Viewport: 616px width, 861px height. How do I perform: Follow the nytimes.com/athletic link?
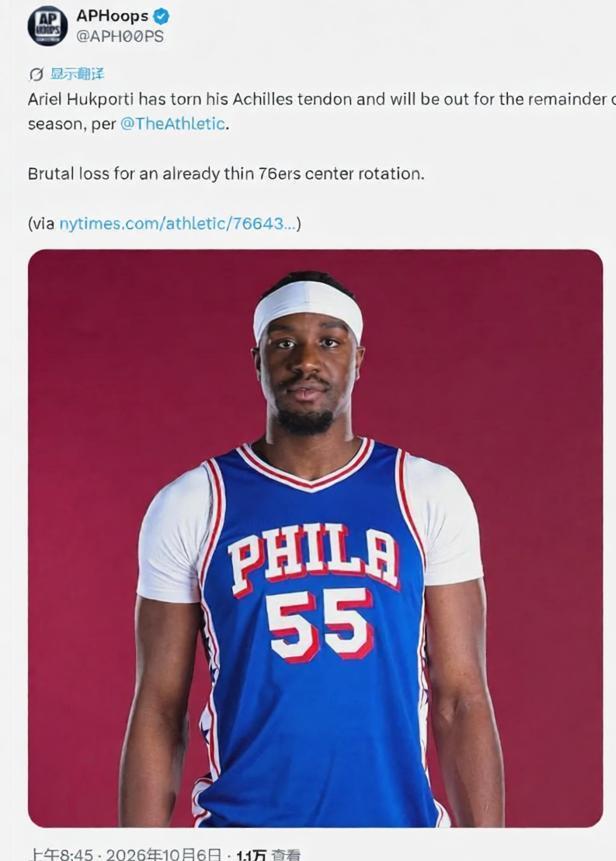(177, 223)
